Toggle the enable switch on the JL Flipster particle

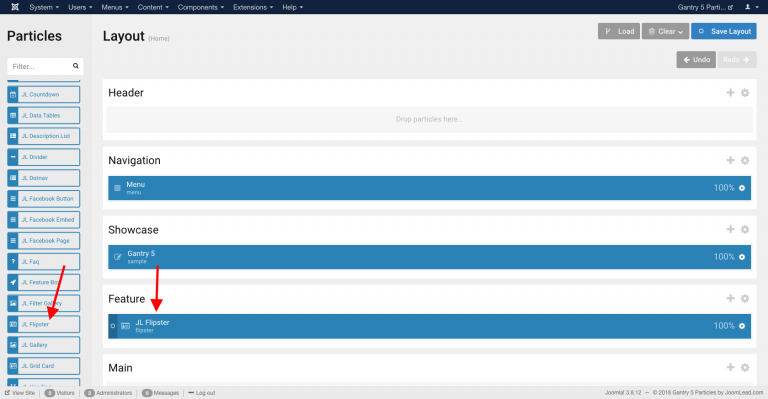tap(113, 326)
